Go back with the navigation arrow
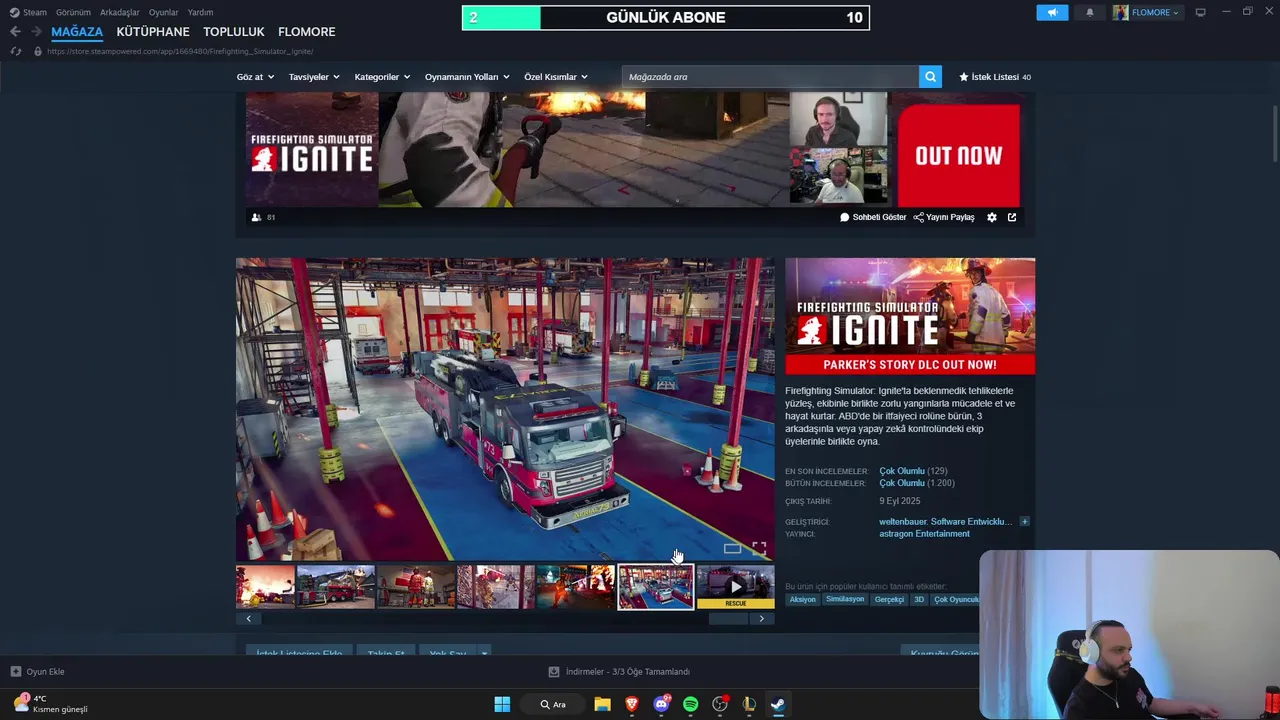Screen dimensions: 1280x720 tap(15, 32)
